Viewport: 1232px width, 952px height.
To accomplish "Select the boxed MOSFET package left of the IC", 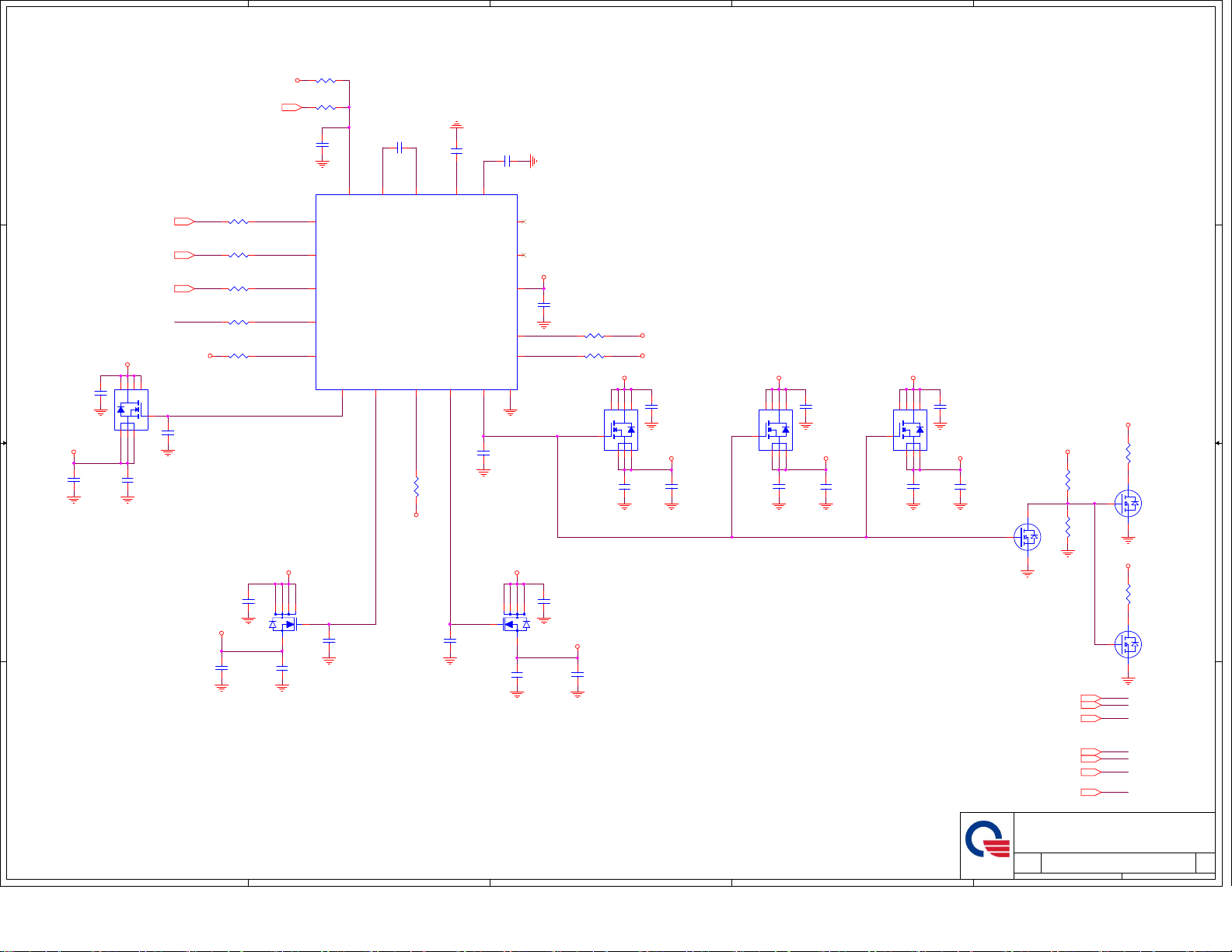I will tap(131, 410).
